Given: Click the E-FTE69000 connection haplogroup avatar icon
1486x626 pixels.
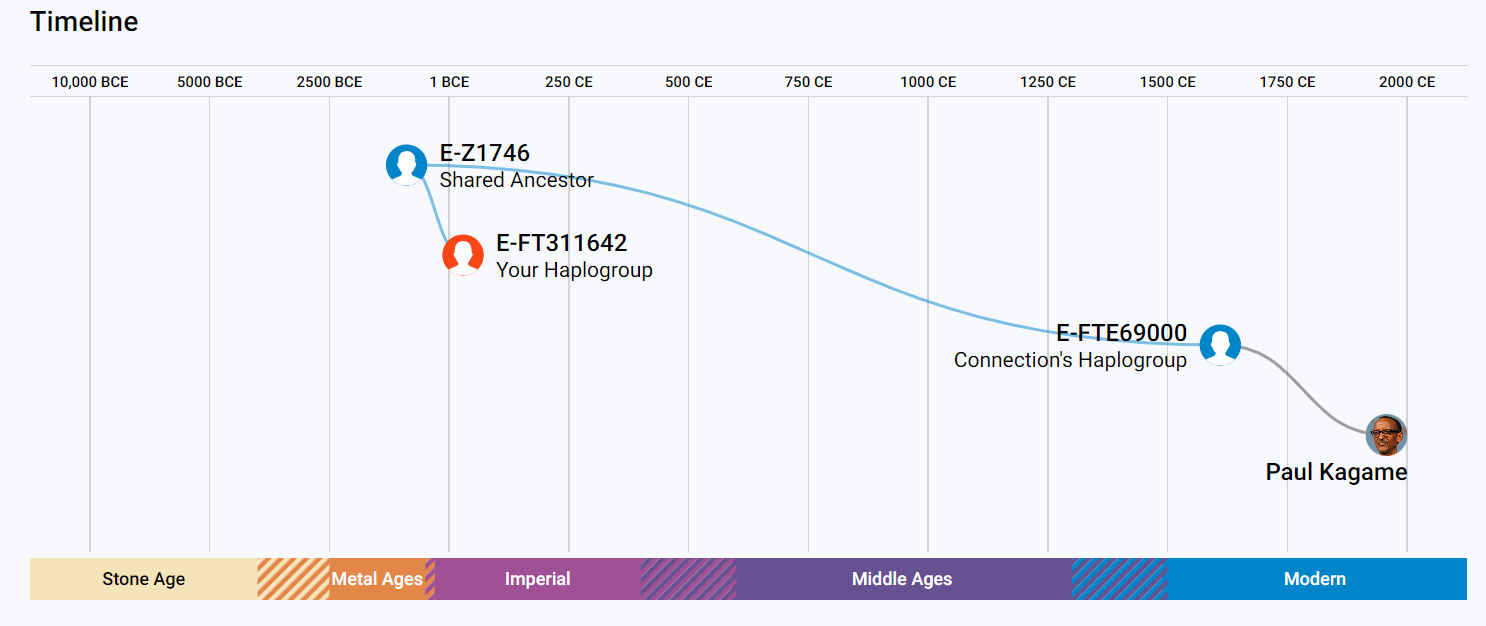Looking at the screenshot, I should point(1220,345).
